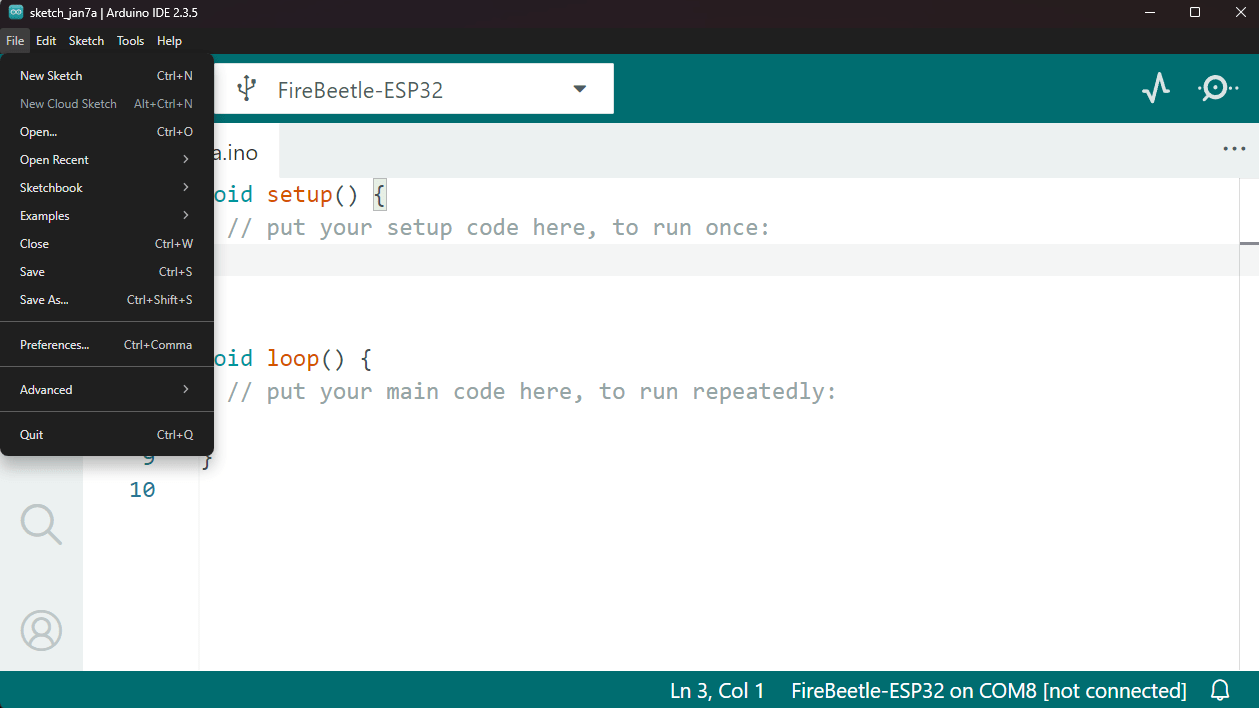Click the Search sidebar icon
Viewport: 1259px width, 708px height.
tap(41, 524)
